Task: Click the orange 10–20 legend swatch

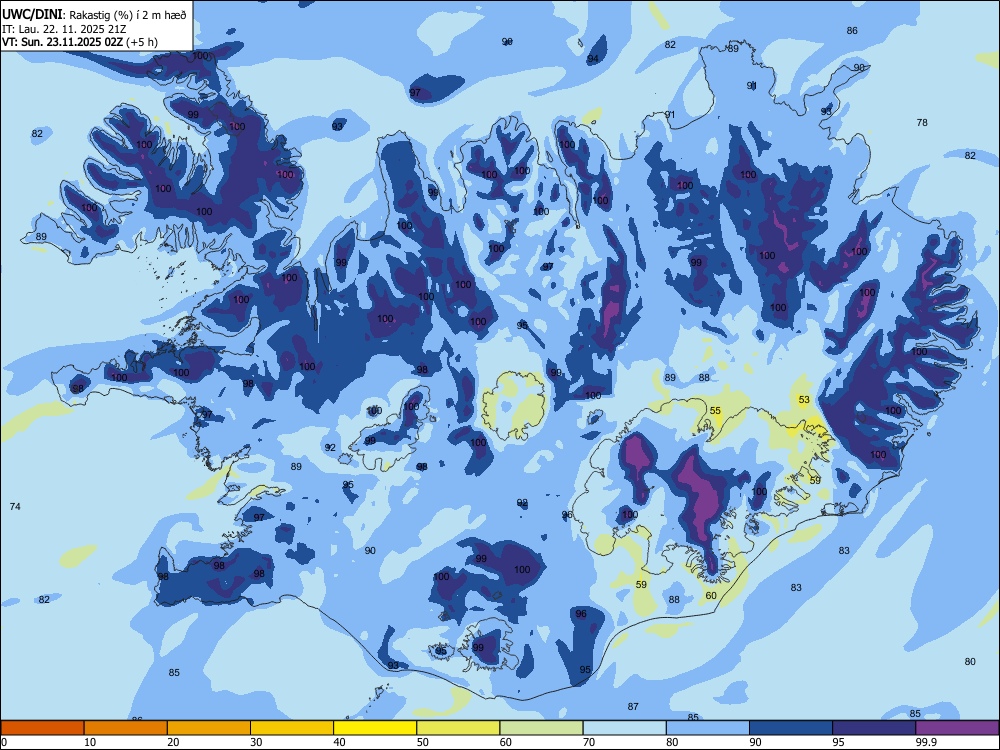Action: (126, 728)
